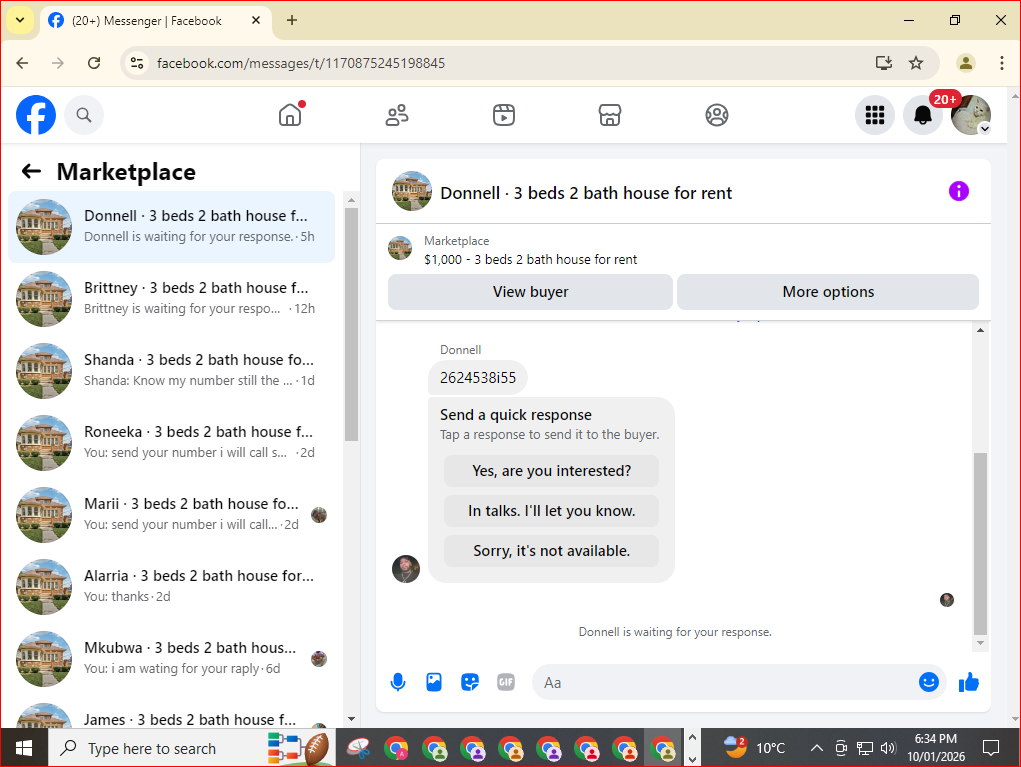The image size is (1021, 767).
Task: Open the Chrome profile icon
Action: point(966,63)
